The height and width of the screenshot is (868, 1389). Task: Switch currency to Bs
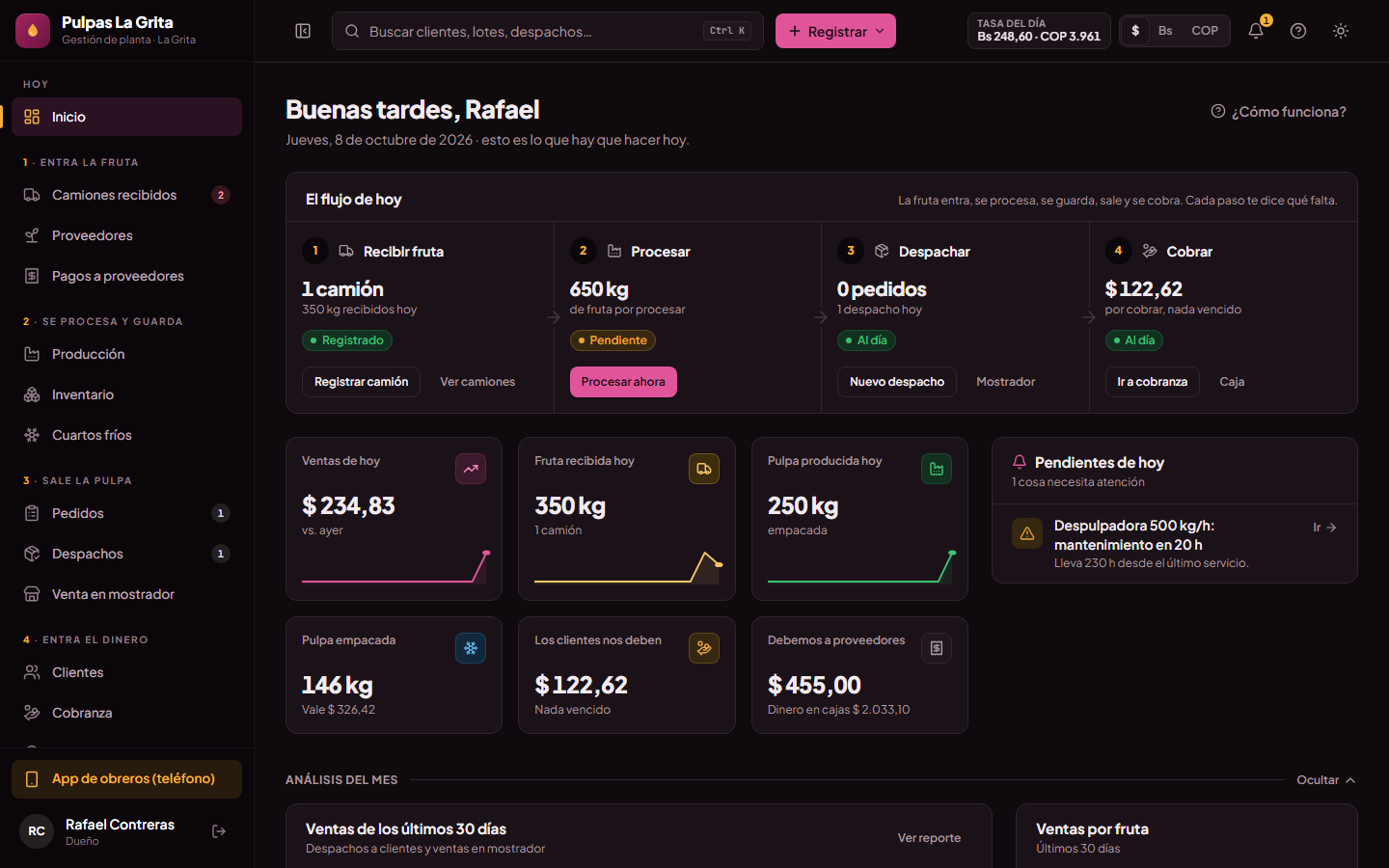tap(1165, 31)
